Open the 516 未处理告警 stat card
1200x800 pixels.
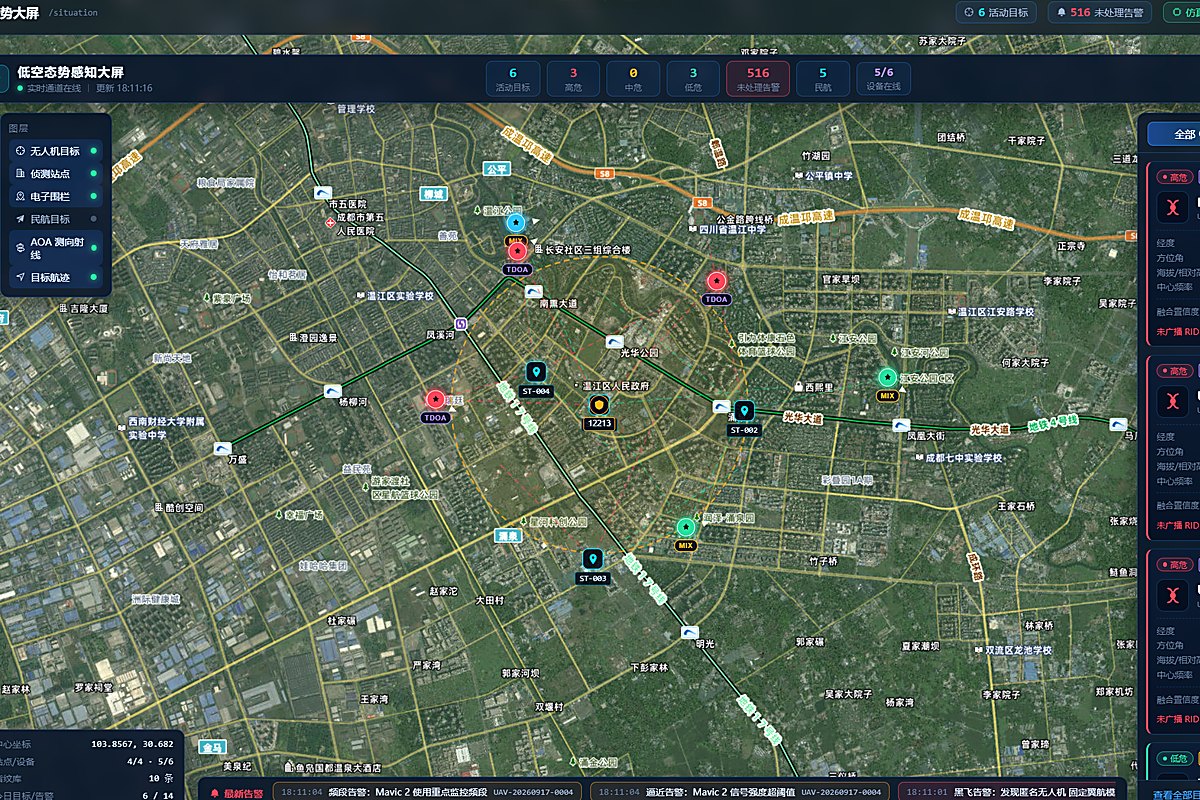click(758, 79)
